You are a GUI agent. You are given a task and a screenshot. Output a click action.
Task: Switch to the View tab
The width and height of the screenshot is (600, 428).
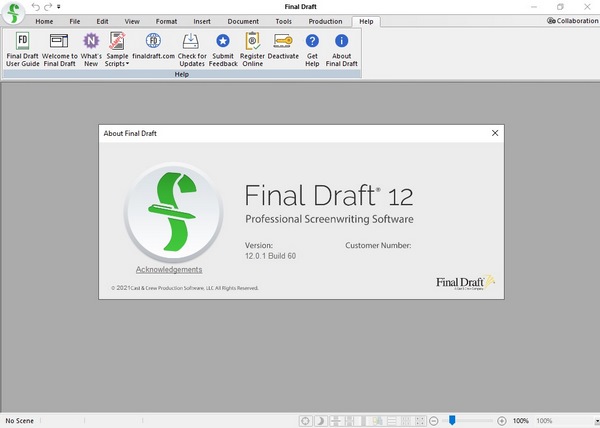(132, 21)
